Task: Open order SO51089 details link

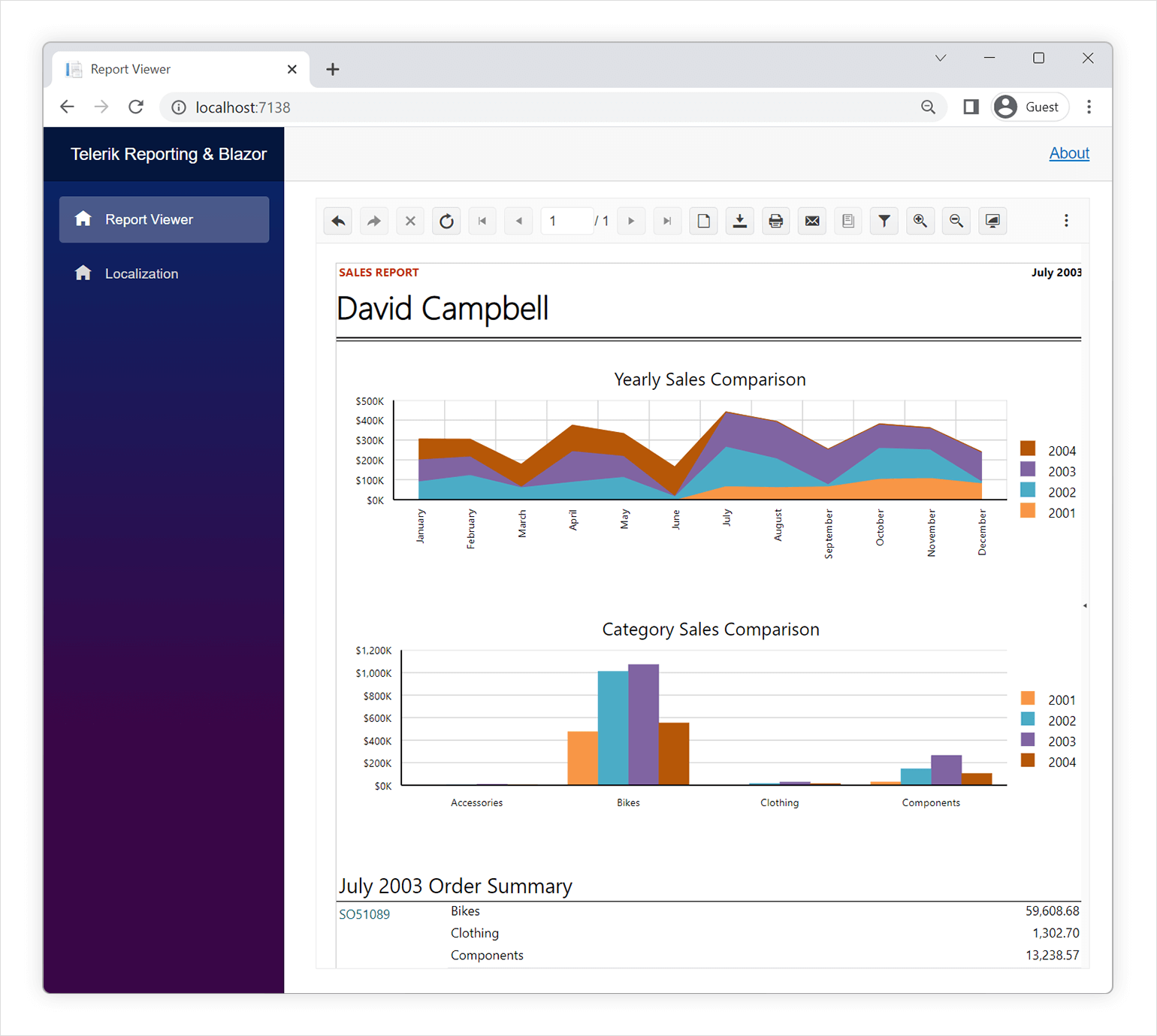Action: pos(364,914)
